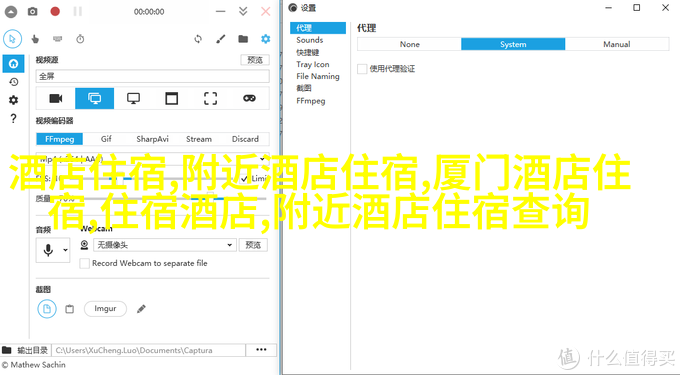Switch to the Gif encoder tab

pyautogui.click(x=106, y=139)
